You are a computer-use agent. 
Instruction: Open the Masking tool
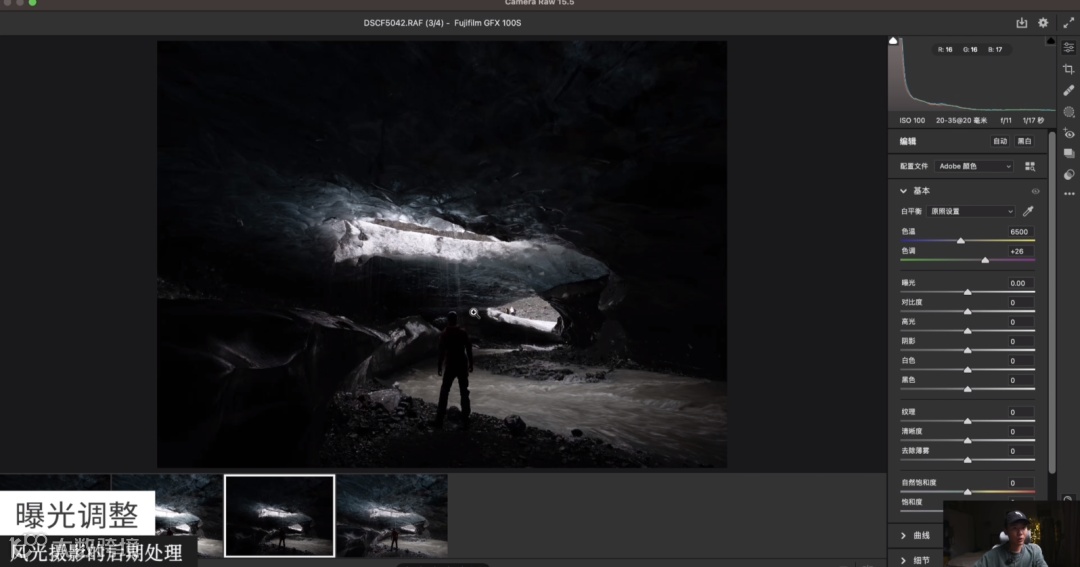pos(1069,112)
